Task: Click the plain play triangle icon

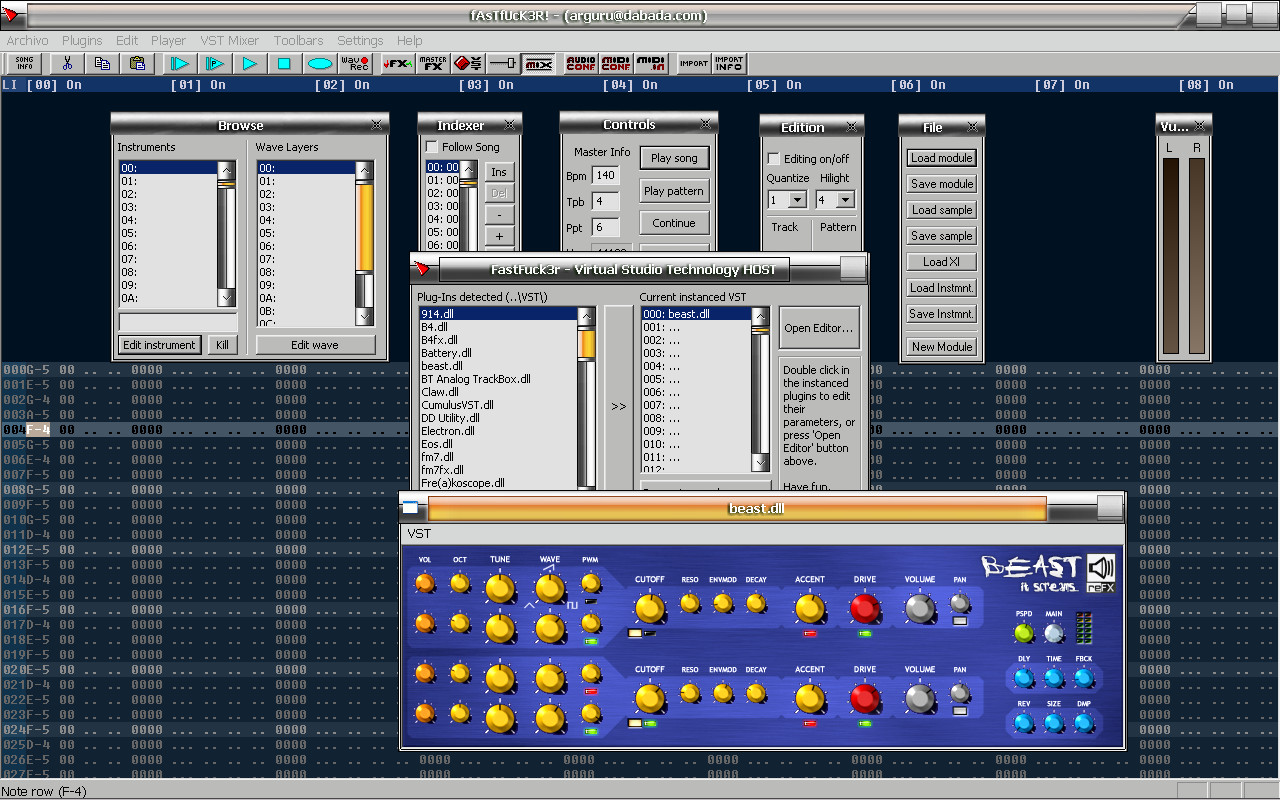Action: (x=250, y=63)
